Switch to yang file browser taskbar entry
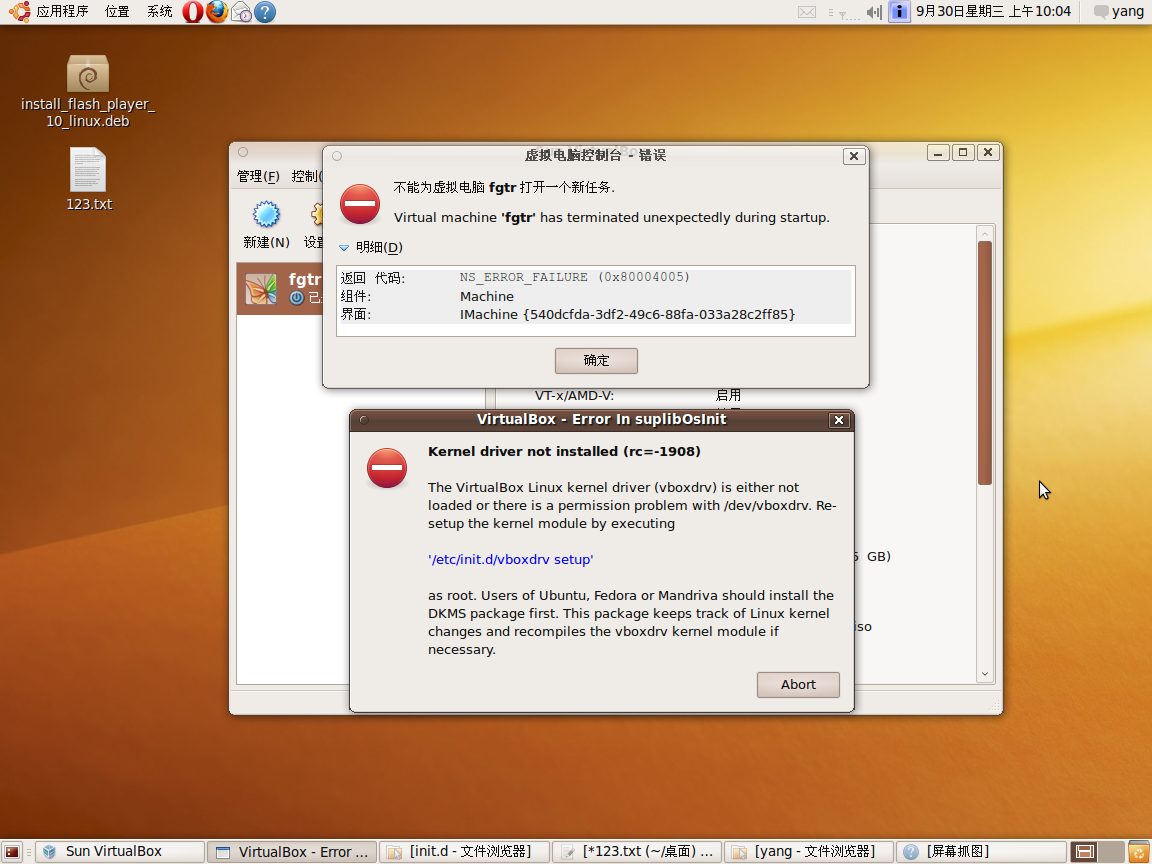The height and width of the screenshot is (864, 1152). (x=808, y=852)
